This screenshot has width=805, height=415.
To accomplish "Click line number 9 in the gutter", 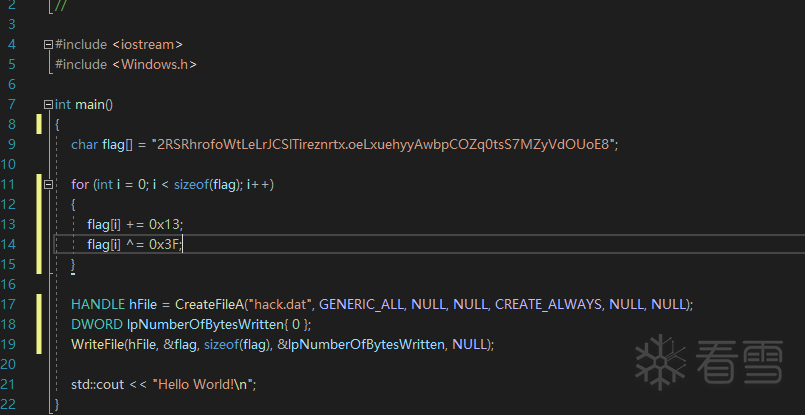I will click(11, 144).
